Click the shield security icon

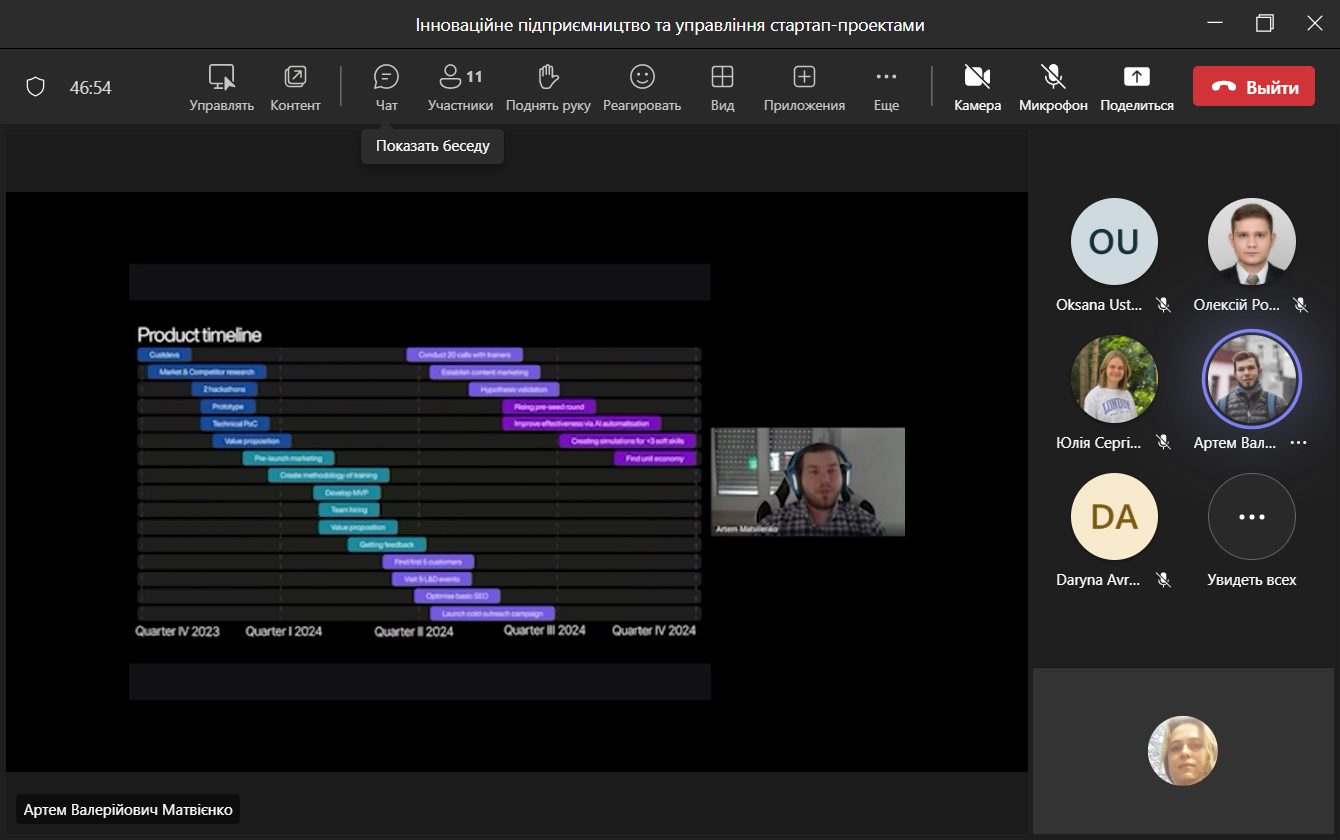[36, 88]
